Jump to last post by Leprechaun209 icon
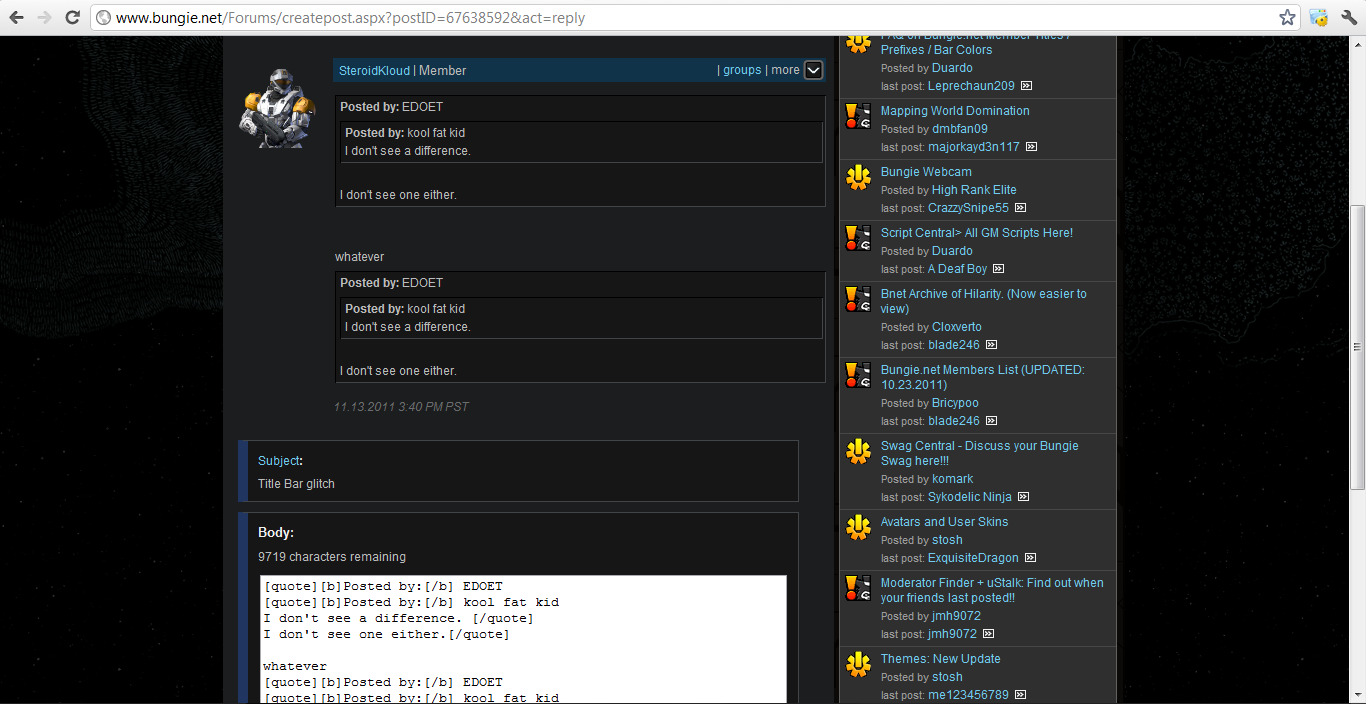Viewport: 1366px width, 704px height. click(x=1026, y=86)
